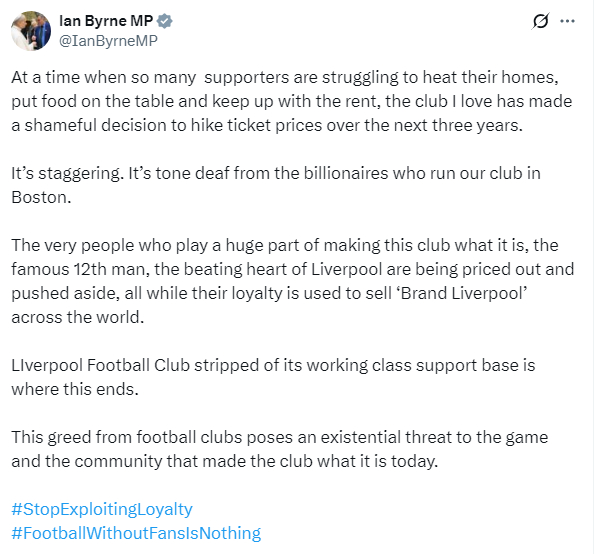Click the Grok slash-circle icon
This screenshot has height=554, width=602.
[541, 21]
